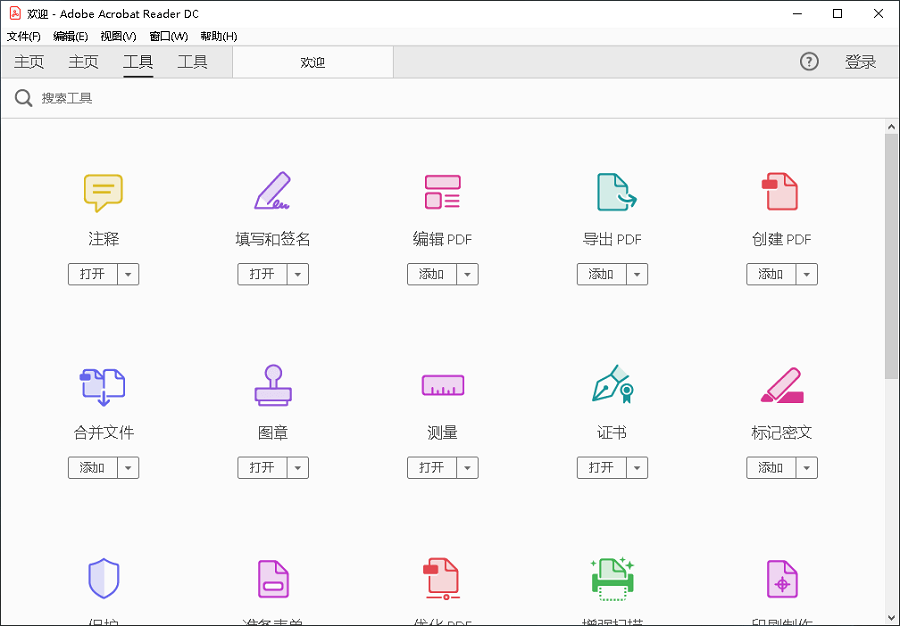Expand the dropdown next to 标记密文 添加
Image resolution: width=900 pixels, height=626 pixels.
[x=806, y=467]
